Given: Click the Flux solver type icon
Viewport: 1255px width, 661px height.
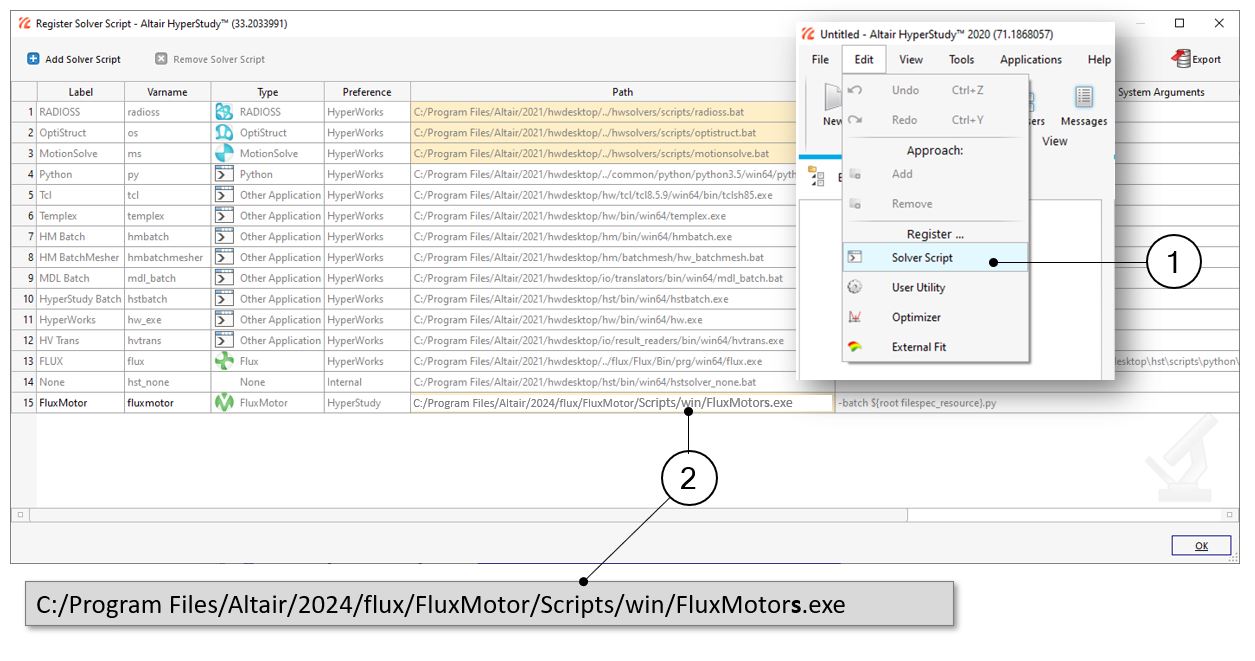Looking at the screenshot, I should [x=224, y=362].
